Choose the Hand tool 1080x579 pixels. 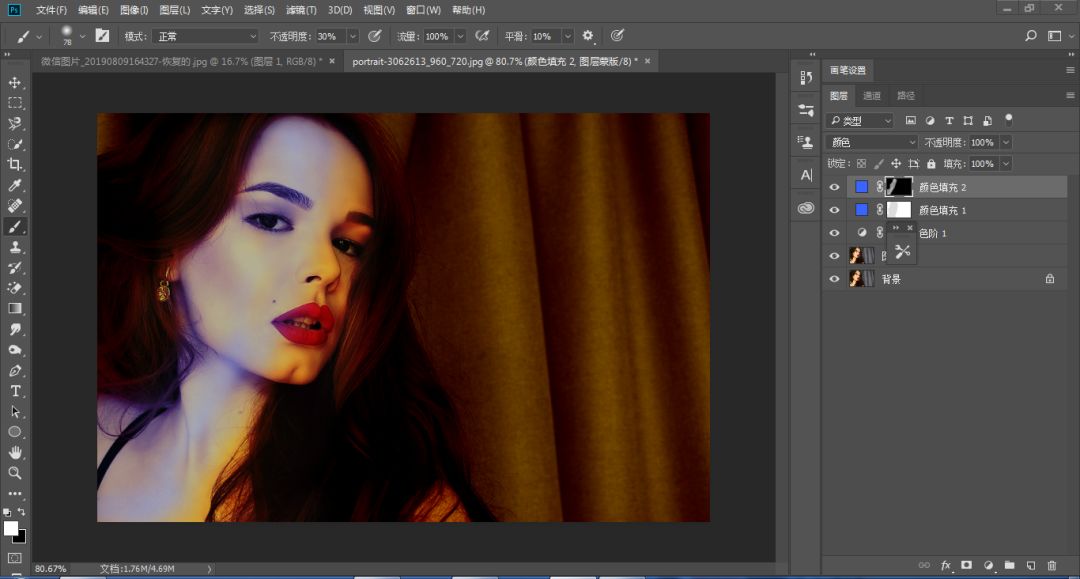[15, 452]
